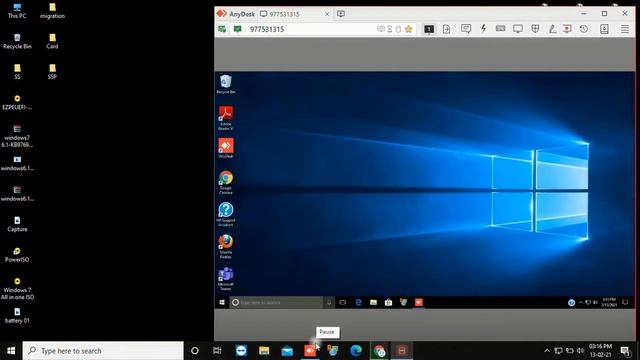Image resolution: width=640 pixels, height=360 pixels.
Task: Open AnyDesk session history clock icon
Action: pos(584,29)
